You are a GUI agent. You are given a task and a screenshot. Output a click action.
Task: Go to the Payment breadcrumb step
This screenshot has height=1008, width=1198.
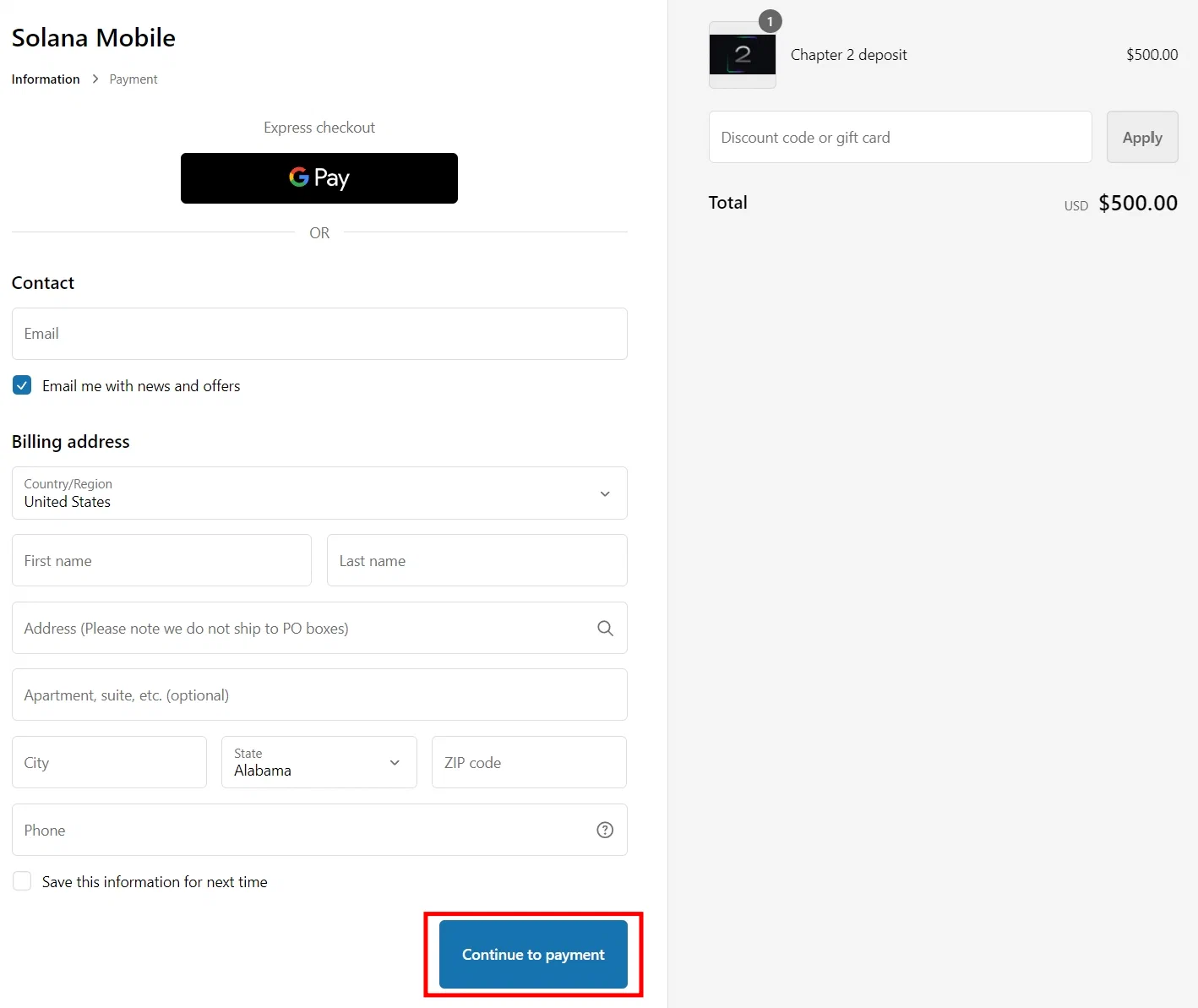pos(133,79)
